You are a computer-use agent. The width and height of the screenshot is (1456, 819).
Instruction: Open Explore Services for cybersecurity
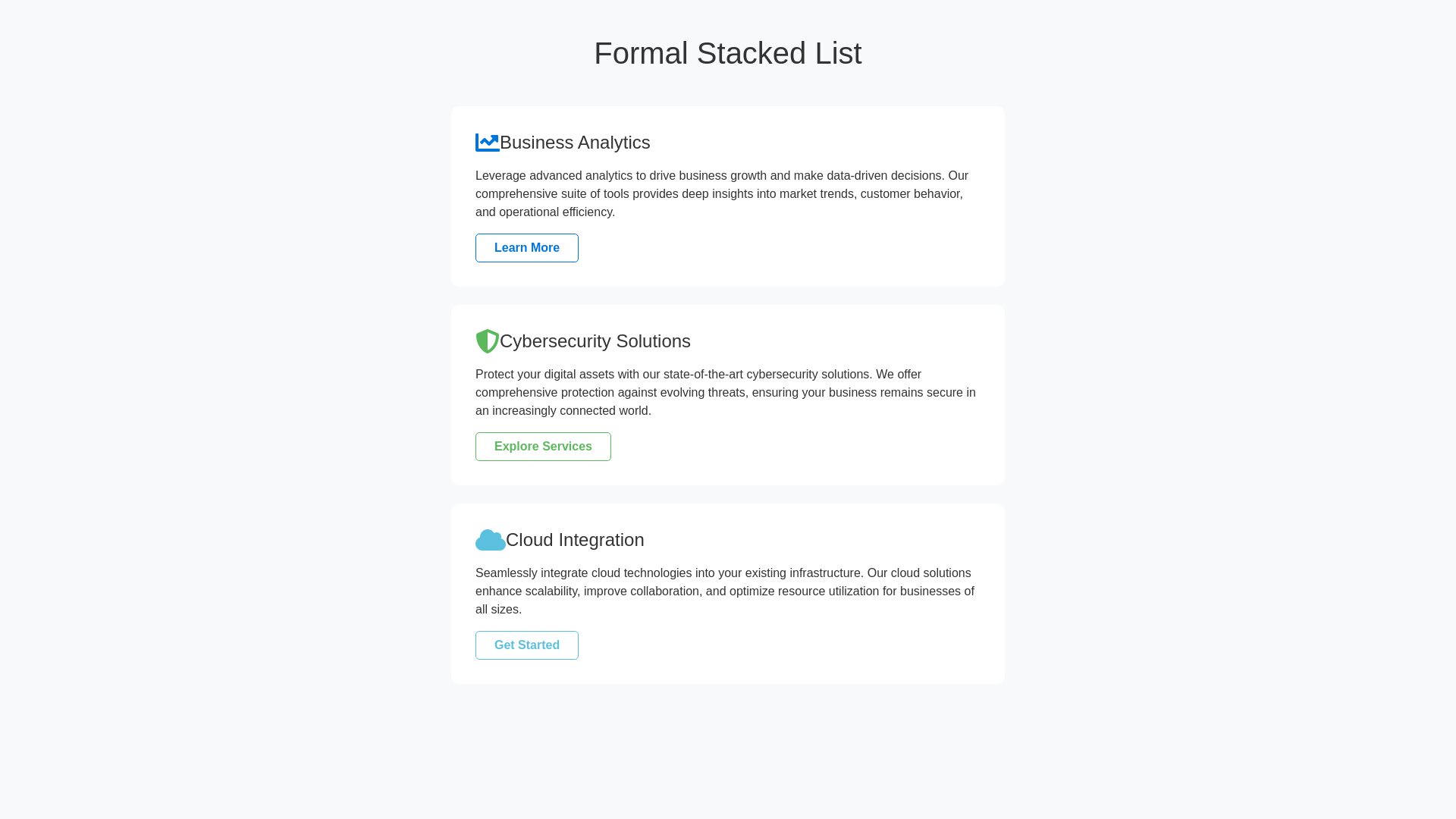tap(543, 447)
